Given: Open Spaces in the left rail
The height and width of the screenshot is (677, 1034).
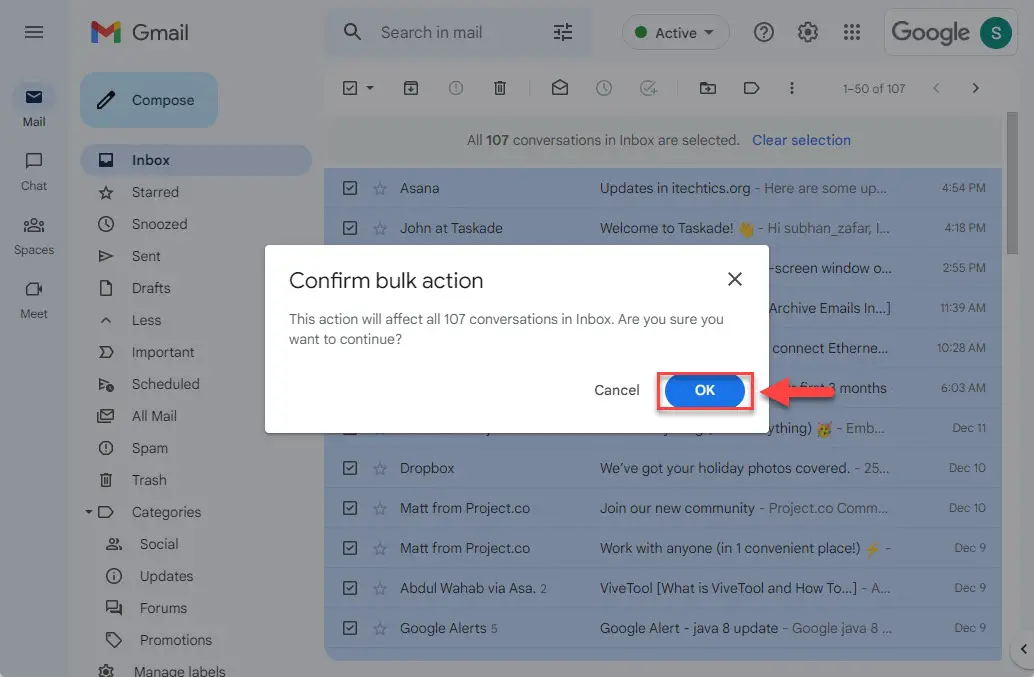Looking at the screenshot, I should click(34, 236).
